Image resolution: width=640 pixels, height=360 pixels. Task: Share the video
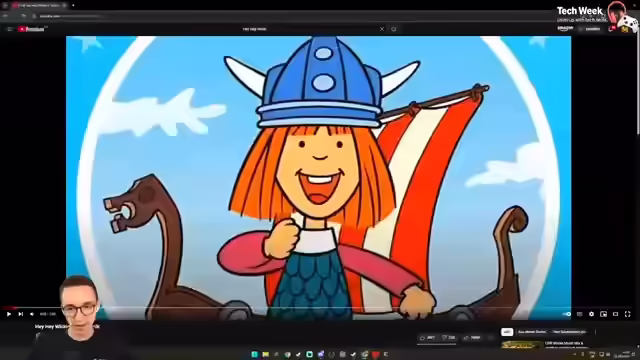pyautogui.click(x=472, y=338)
